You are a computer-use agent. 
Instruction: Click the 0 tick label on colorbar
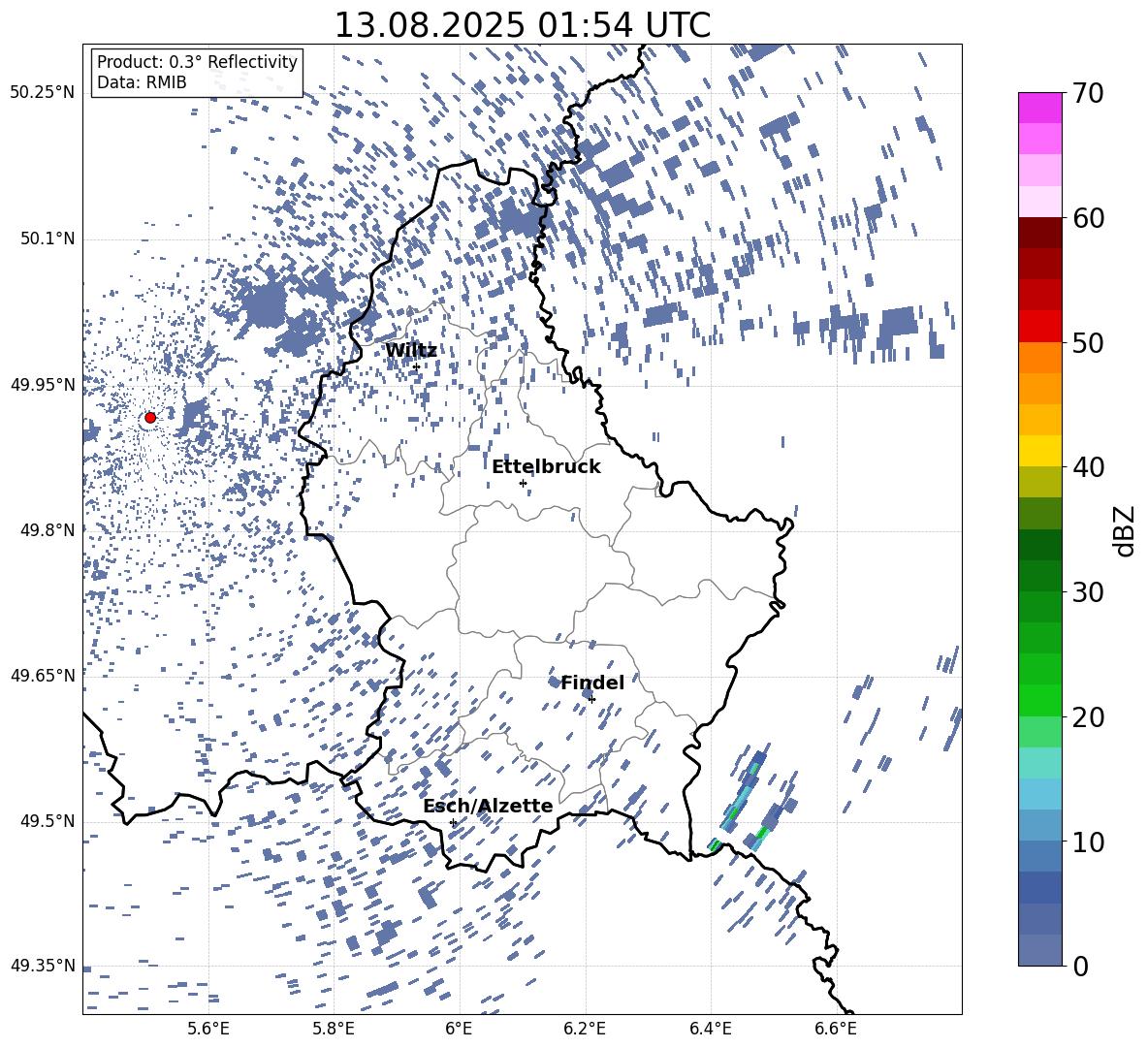[1080, 966]
